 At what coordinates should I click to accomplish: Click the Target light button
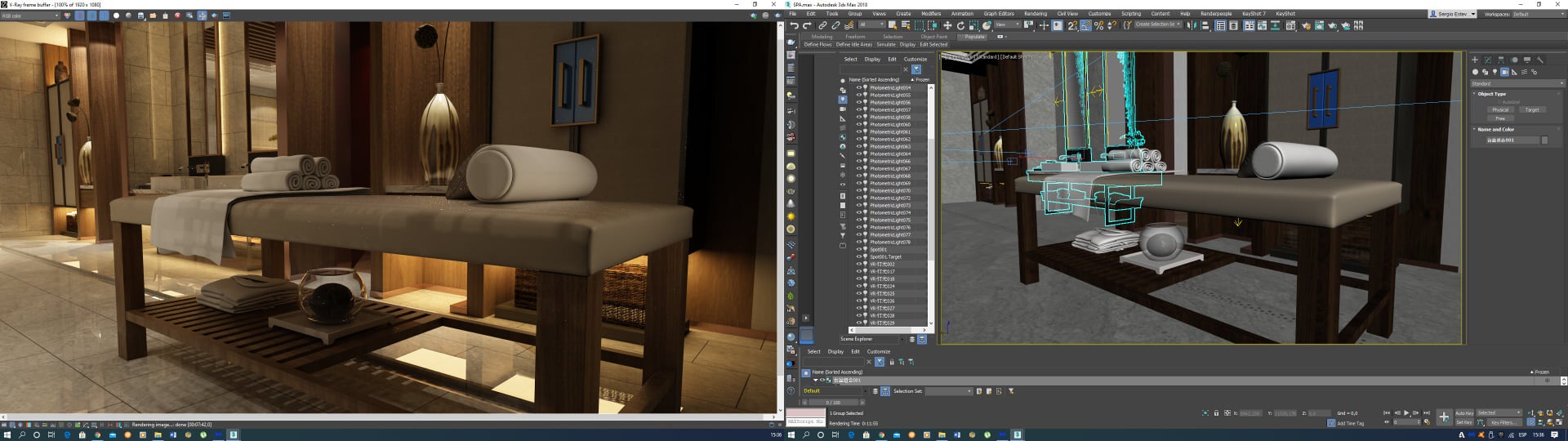[x=1531, y=109]
